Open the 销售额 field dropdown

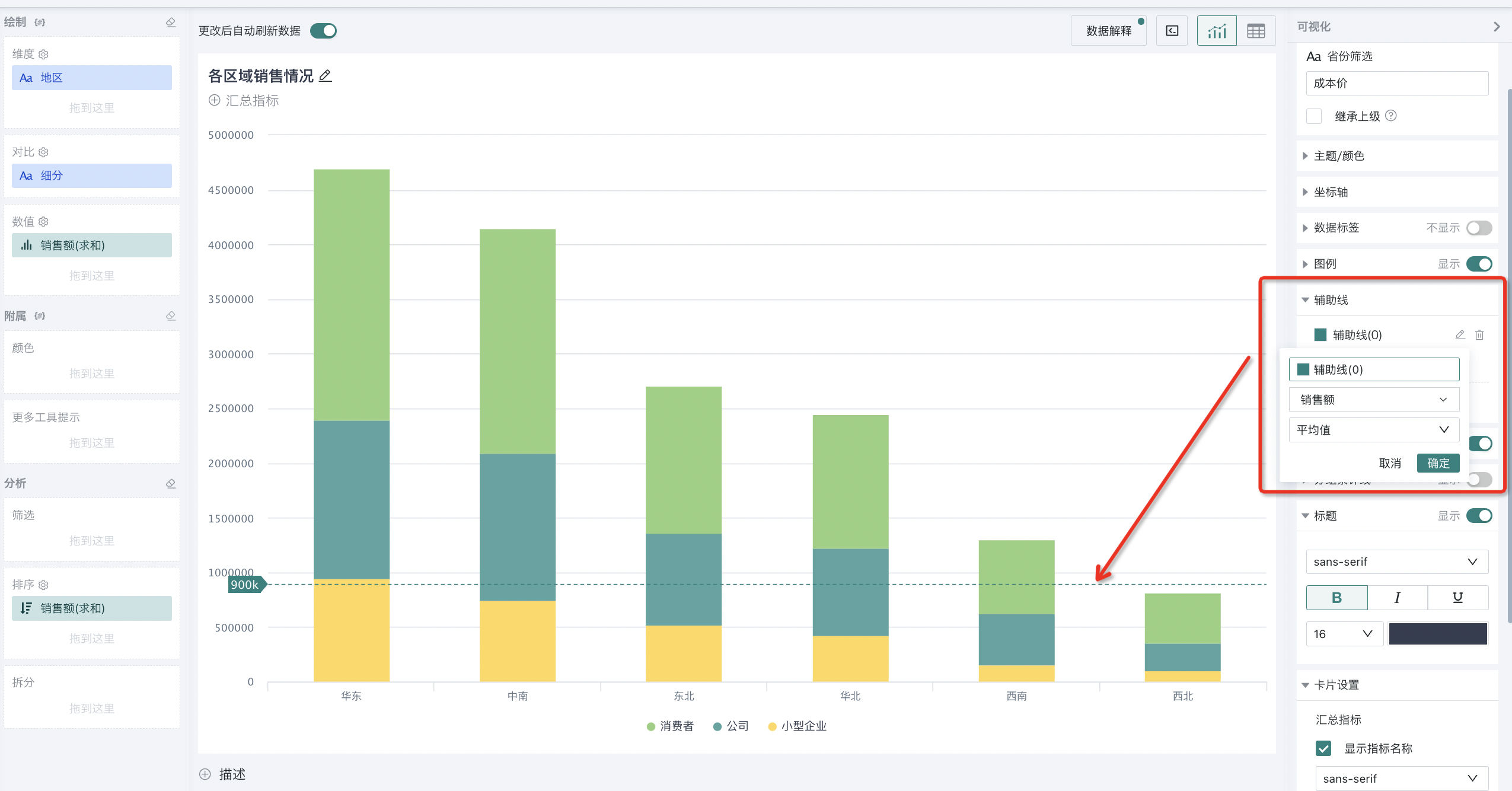pos(1373,400)
